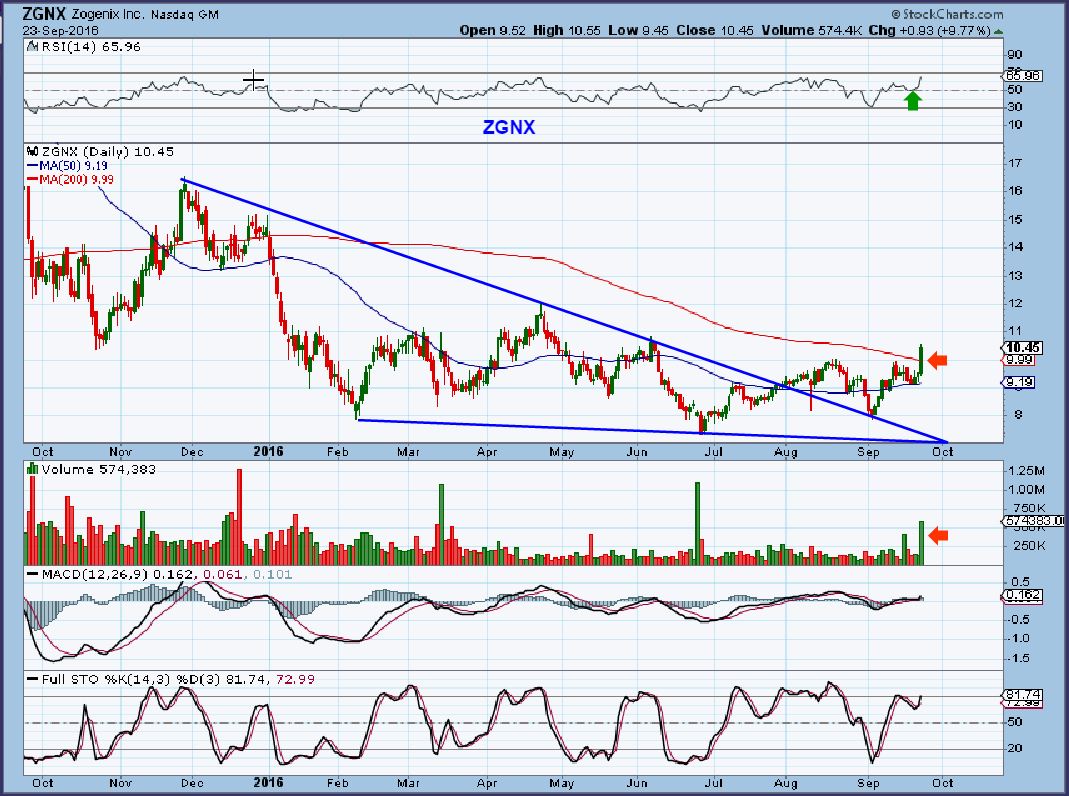Click the Low 9.45 value
This screenshot has width=1069, height=796.
point(638,30)
